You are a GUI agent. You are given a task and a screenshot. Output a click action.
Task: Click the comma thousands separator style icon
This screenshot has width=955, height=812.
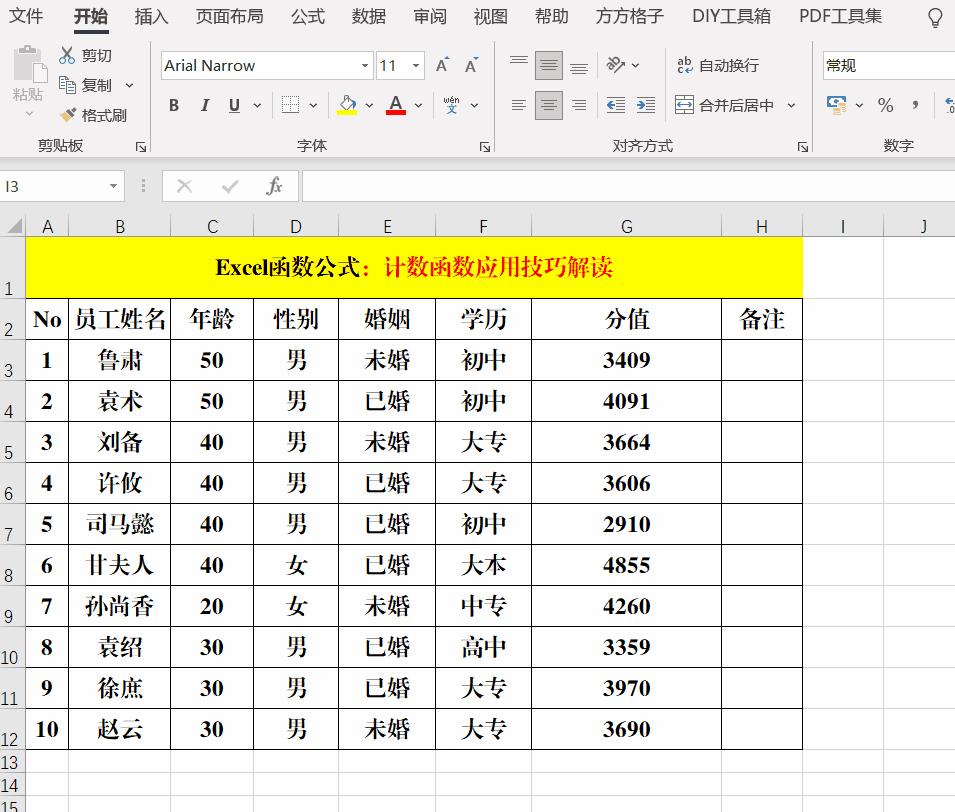click(913, 104)
